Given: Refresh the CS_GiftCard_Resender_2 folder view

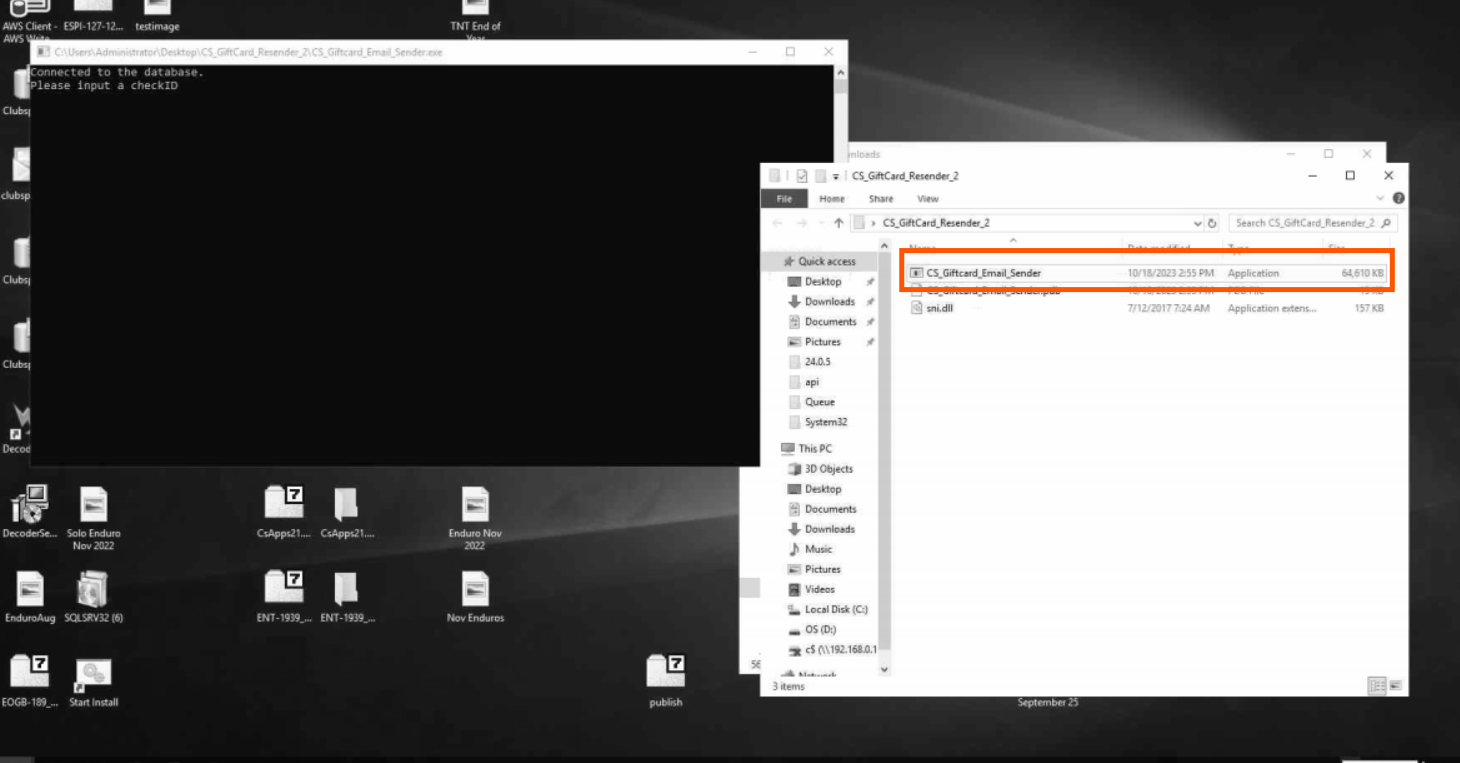Looking at the screenshot, I should [1213, 224].
